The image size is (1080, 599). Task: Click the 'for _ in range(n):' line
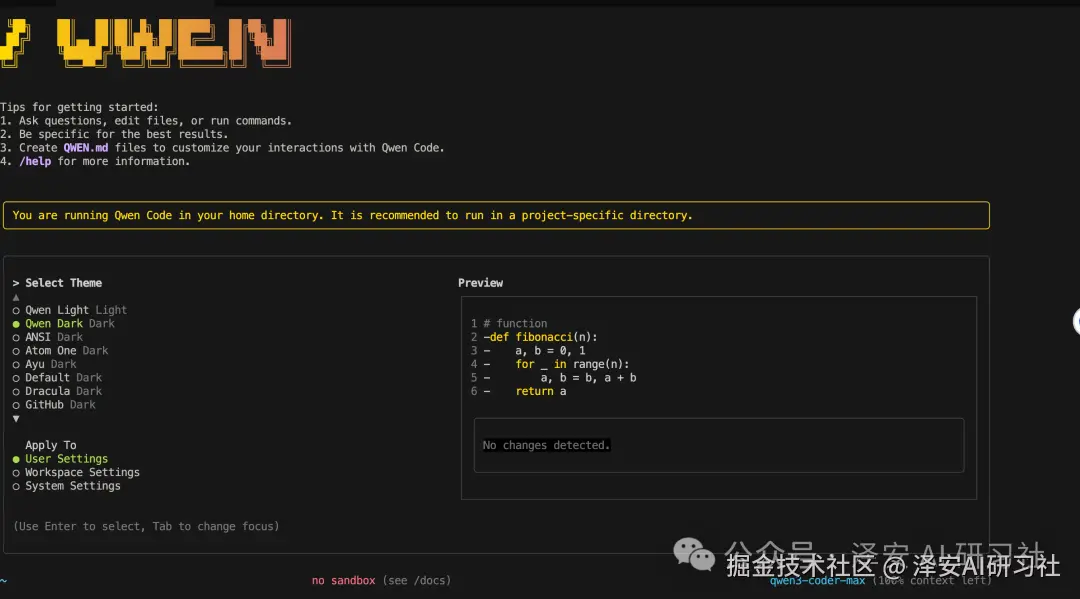pos(572,364)
